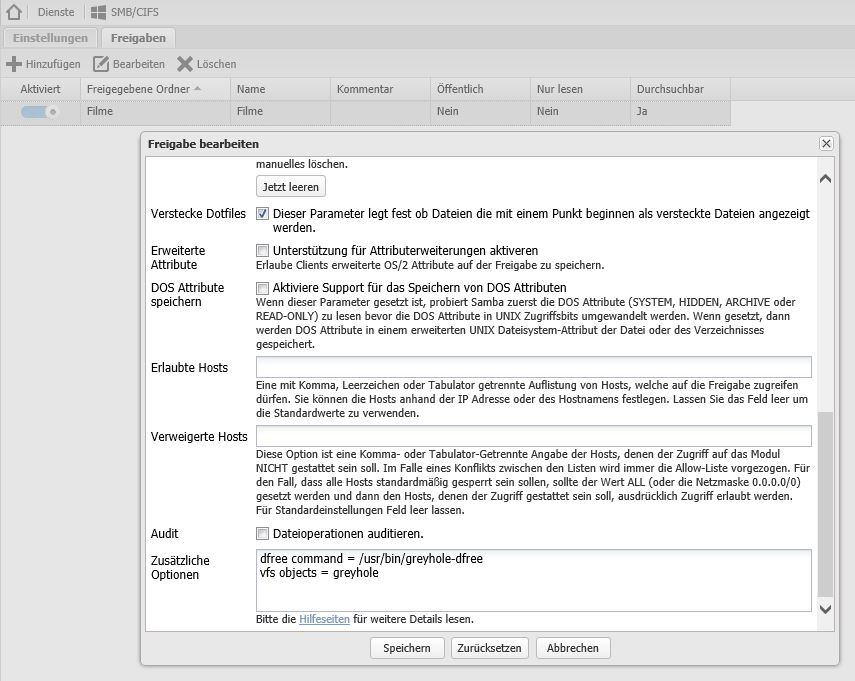Enable DOS Attribute speichern checkbox
This screenshot has height=681, width=855.
pyautogui.click(x=262, y=288)
